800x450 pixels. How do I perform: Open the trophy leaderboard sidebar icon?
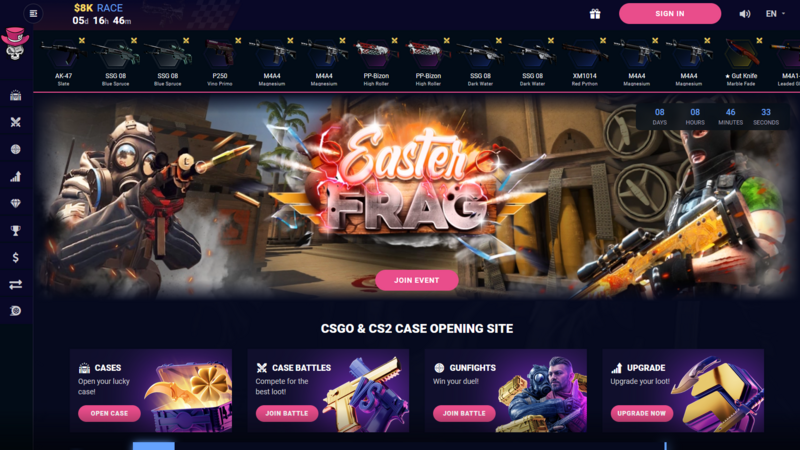coord(16,231)
